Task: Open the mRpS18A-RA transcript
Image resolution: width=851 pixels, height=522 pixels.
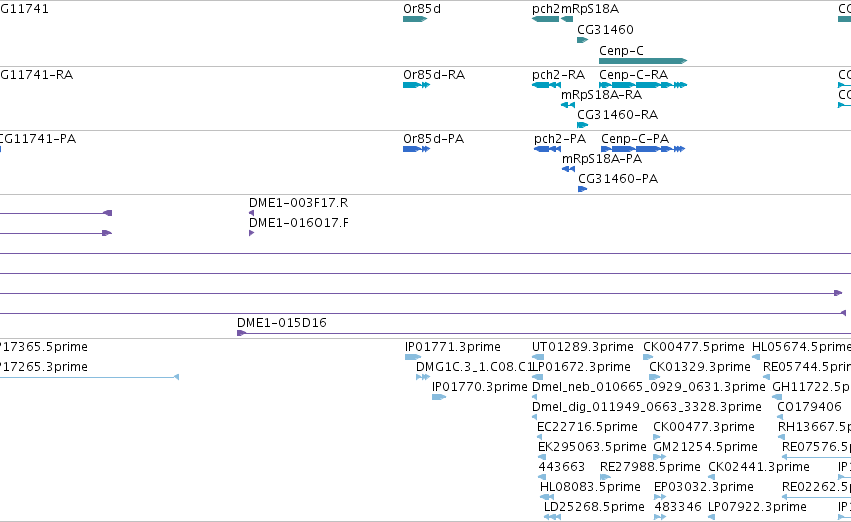Action: [568, 105]
